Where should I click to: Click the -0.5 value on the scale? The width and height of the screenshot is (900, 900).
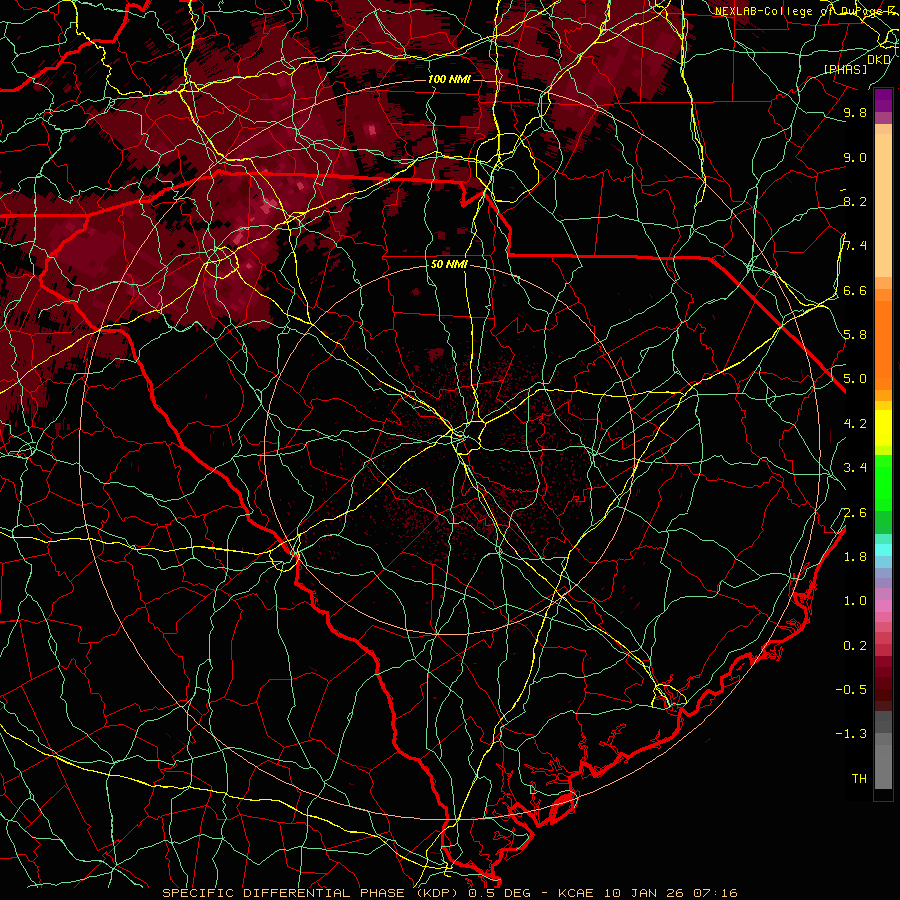[851, 690]
